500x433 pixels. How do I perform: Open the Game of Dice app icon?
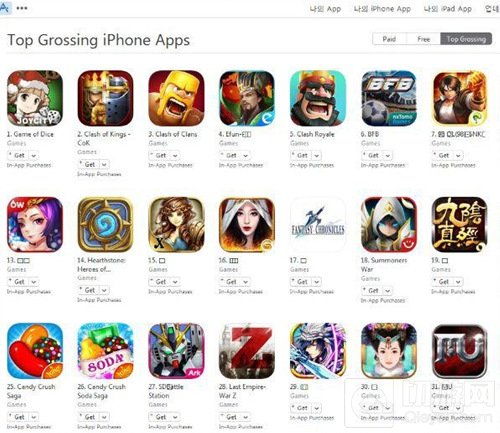click(x=35, y=98)
